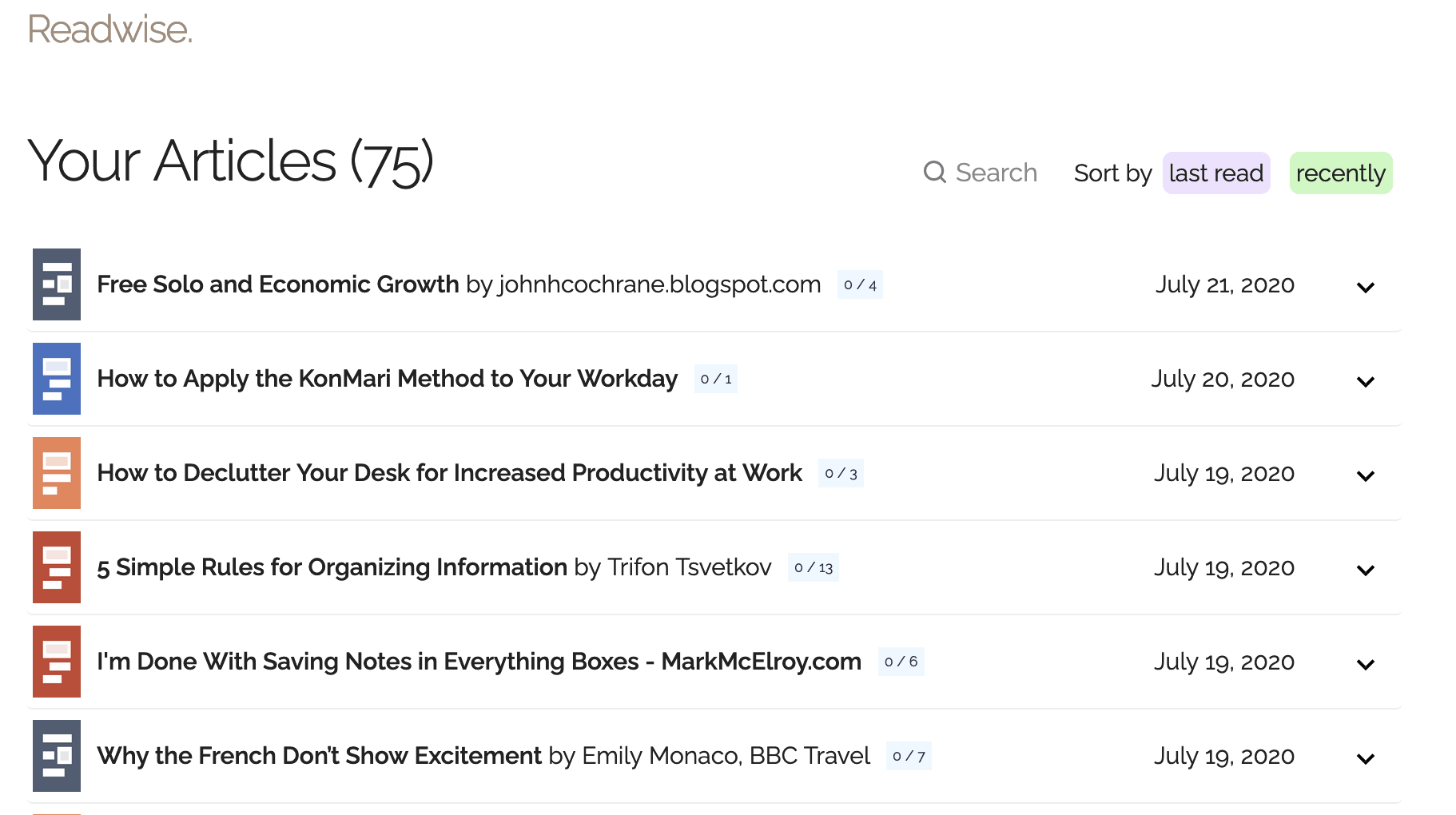Click the Readwise logo
Image resolution: width=1456 pixels, height=815 pixels.
[x=109, y=30]
